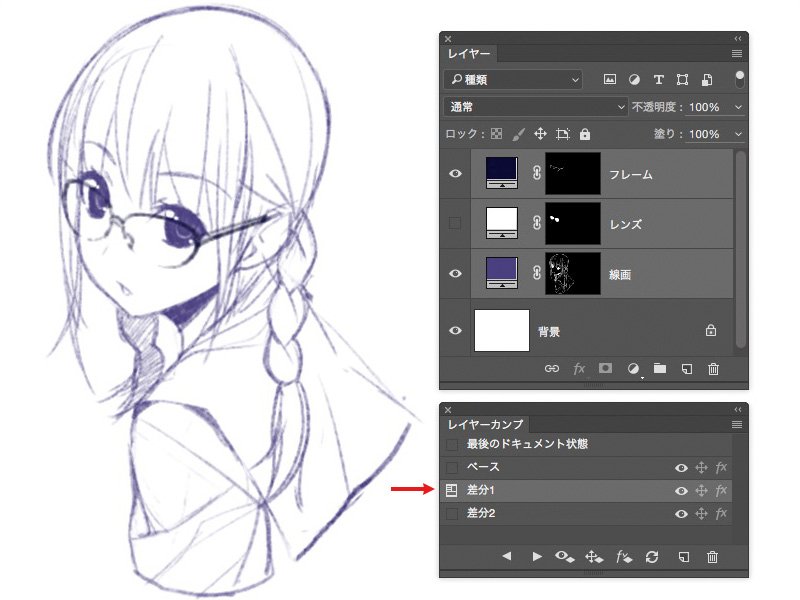
Task: Hide the フレーム layer eye
Action: coord(455,173)
